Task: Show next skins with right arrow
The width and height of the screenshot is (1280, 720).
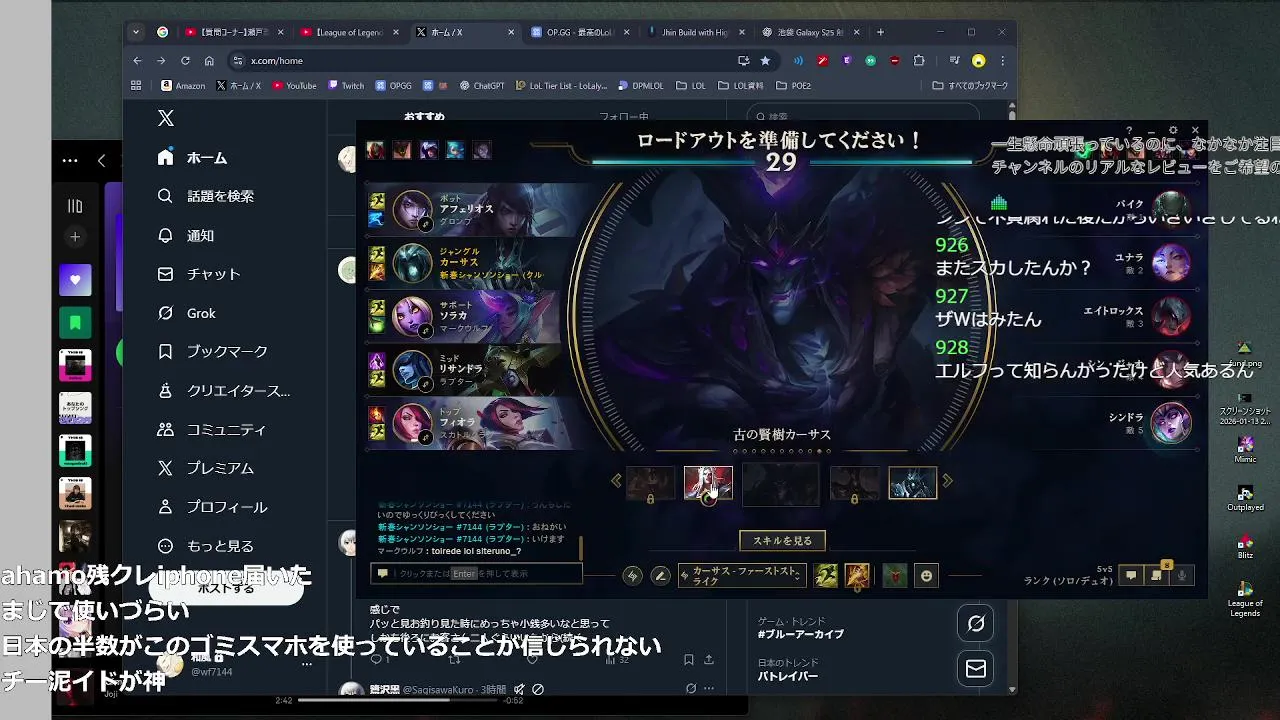Action: (947, 481)
